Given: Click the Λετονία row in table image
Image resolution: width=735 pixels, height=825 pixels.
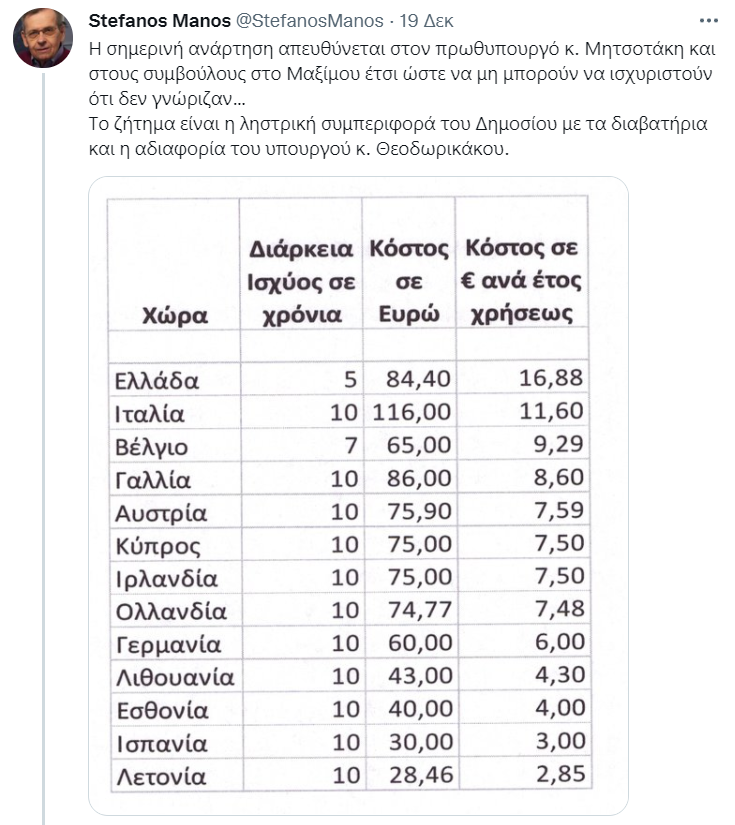Looking at the screenshot, I should [x=351, y=774].
